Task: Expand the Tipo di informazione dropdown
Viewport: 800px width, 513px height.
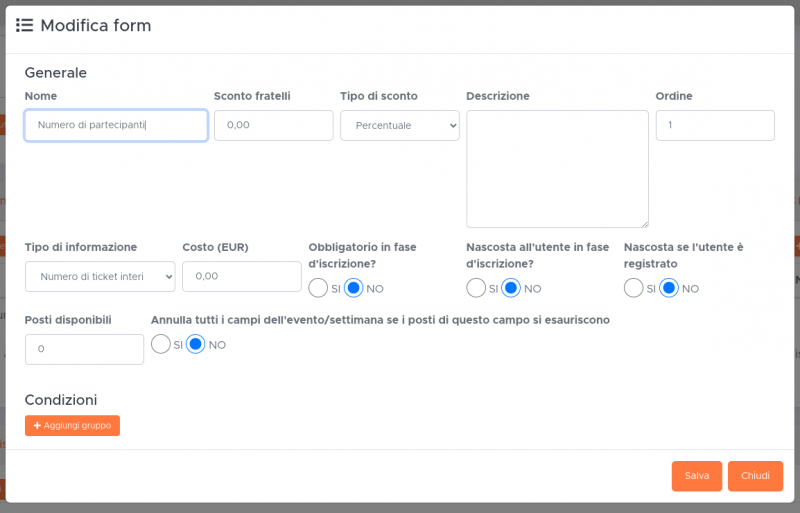Action: [100, 277]
